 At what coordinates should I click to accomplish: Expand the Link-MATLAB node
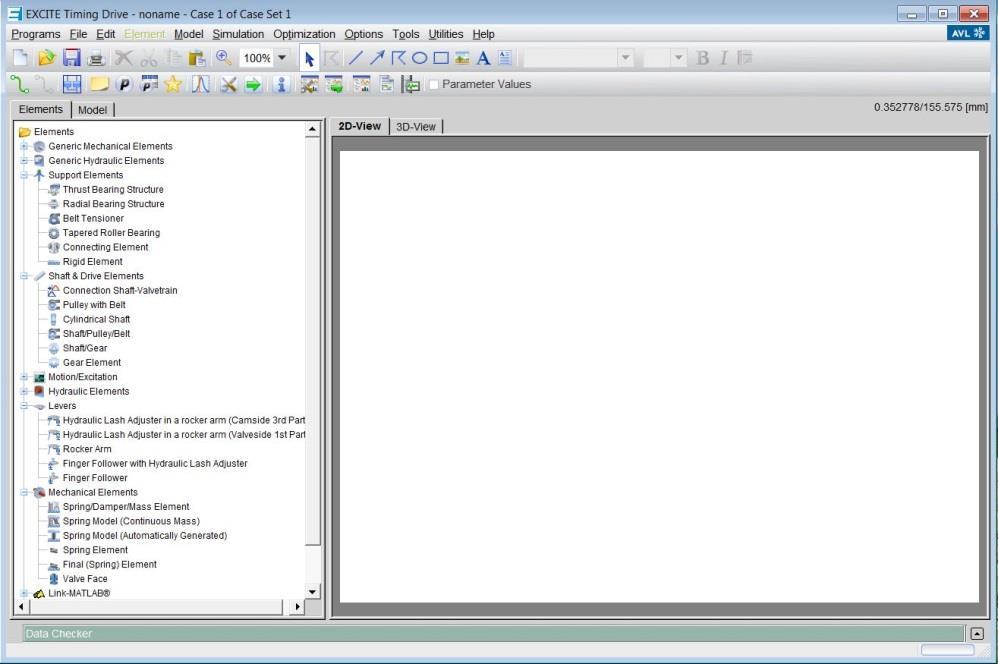click(24, 594)
